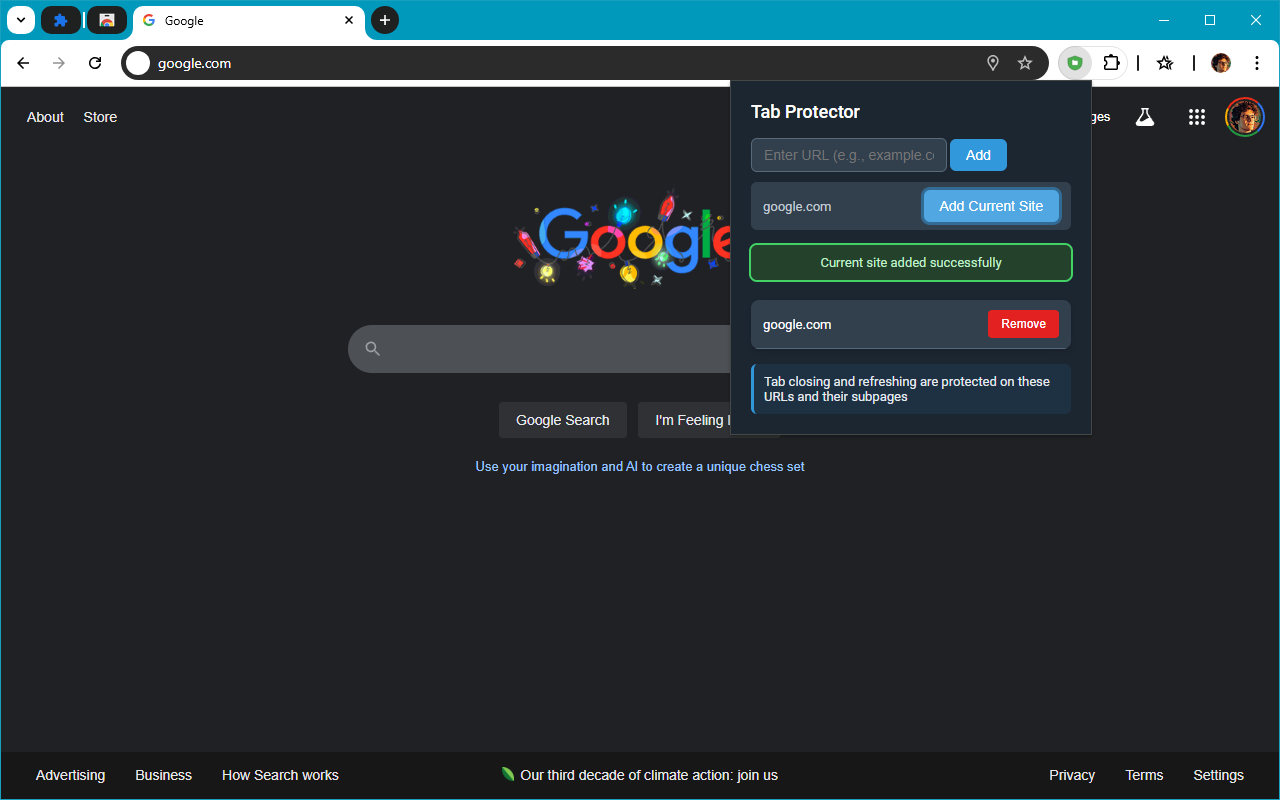This screenshot has width=1280, height=800.
Task: Open the Chrome extensions puzzle icon
Action: pos(1112,62)
